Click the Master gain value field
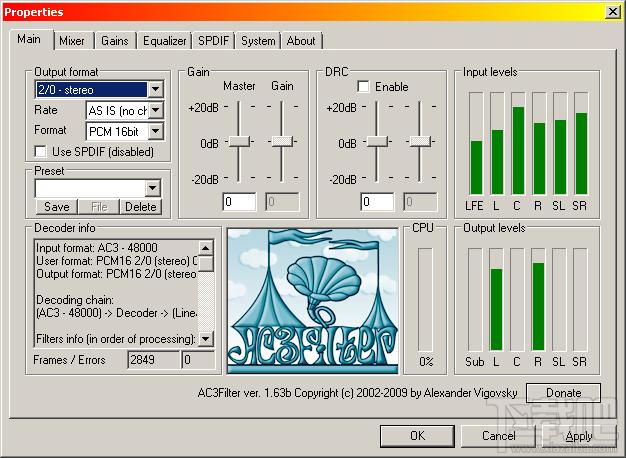This screenshot has width=626, height=458. 240,202
